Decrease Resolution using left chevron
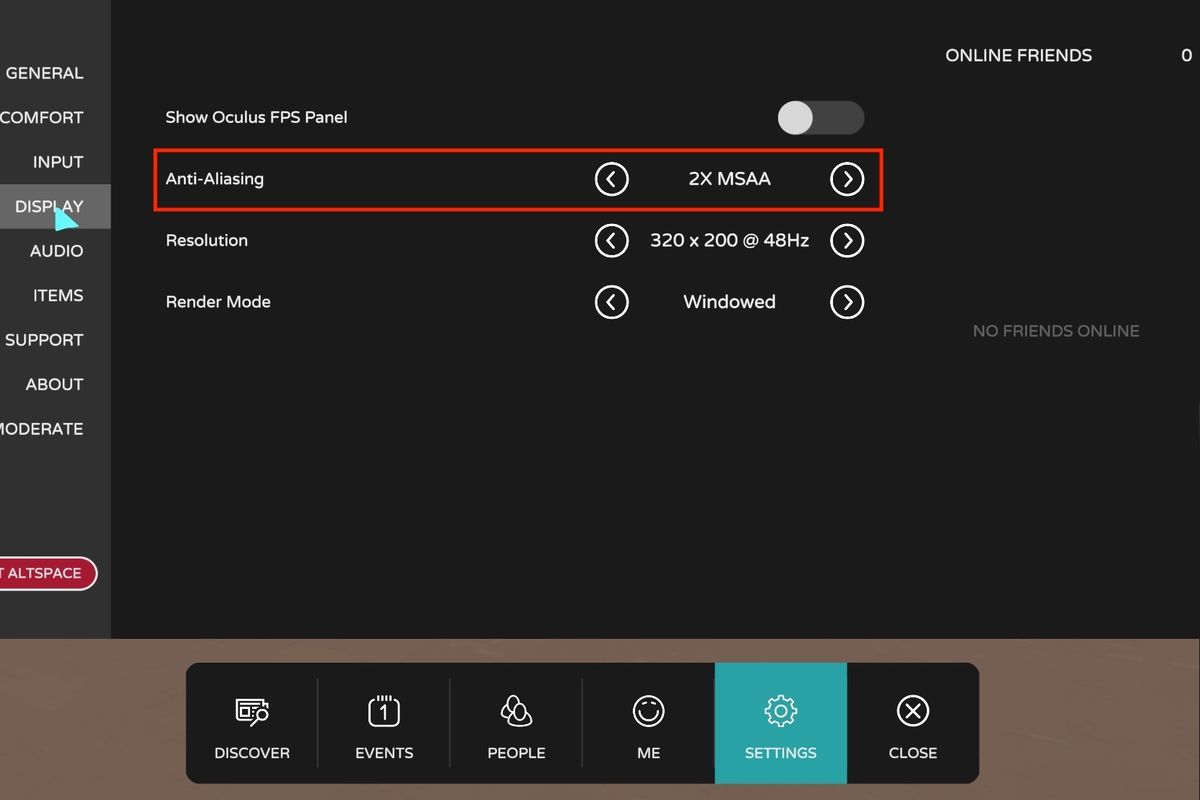1200x800 pixels. [x=612, y=240]
